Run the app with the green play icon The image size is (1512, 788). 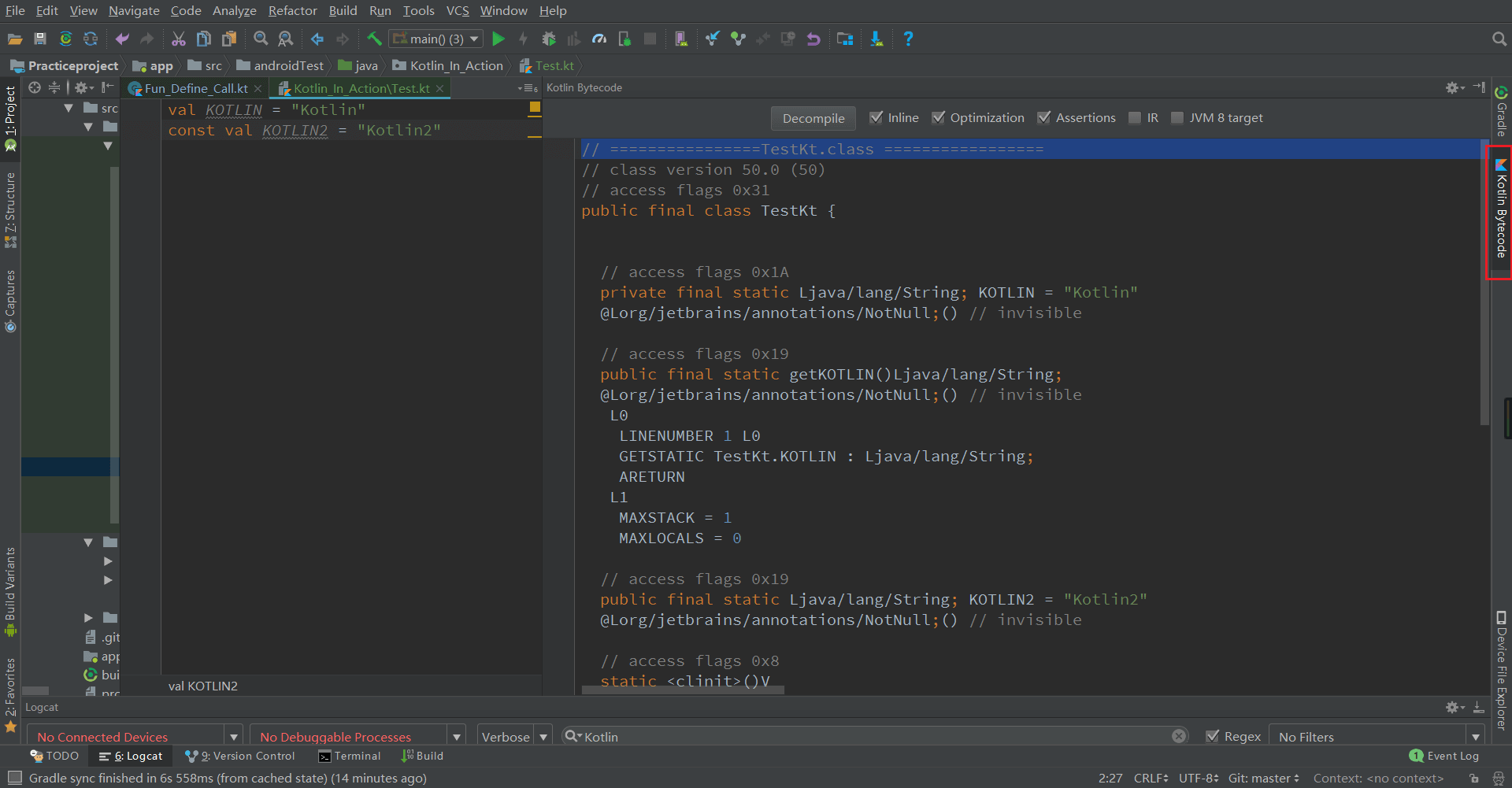coord(498,38)
